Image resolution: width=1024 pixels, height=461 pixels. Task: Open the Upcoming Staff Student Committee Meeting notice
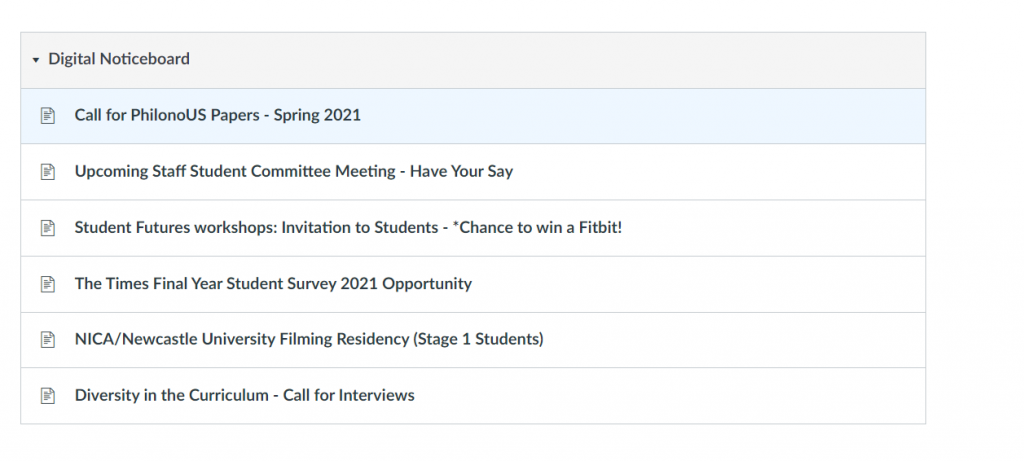[x=293, y=171]
